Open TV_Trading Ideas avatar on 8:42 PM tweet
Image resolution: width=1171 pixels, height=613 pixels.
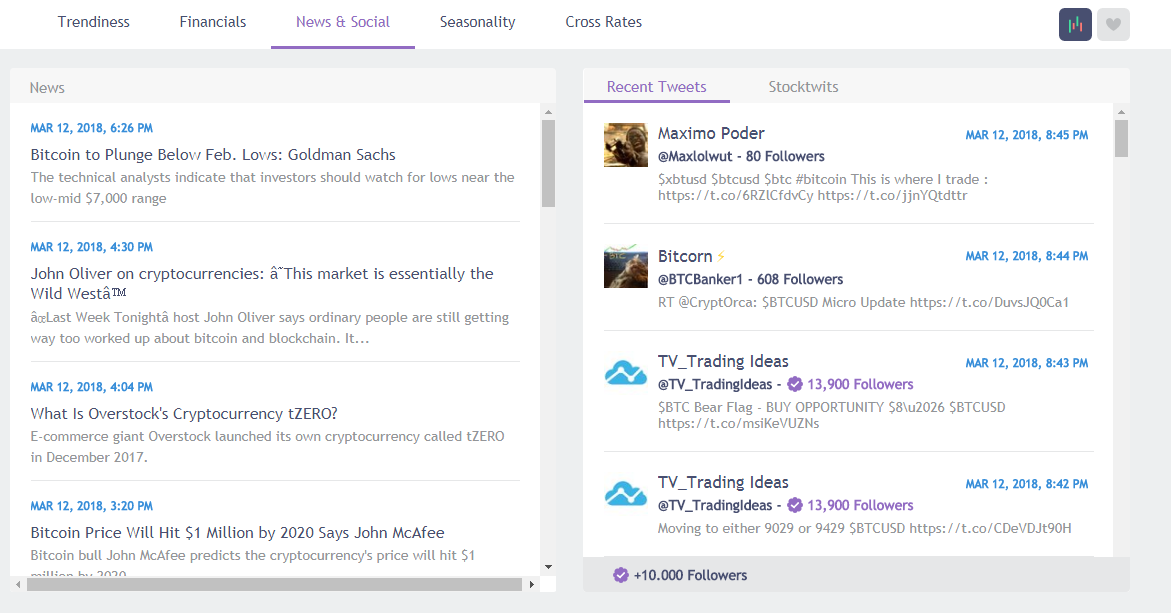625,494
